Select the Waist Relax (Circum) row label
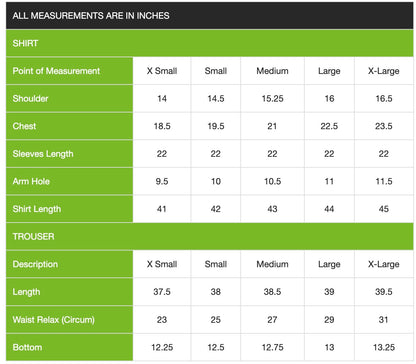416x364 pixels. [69, 320]
